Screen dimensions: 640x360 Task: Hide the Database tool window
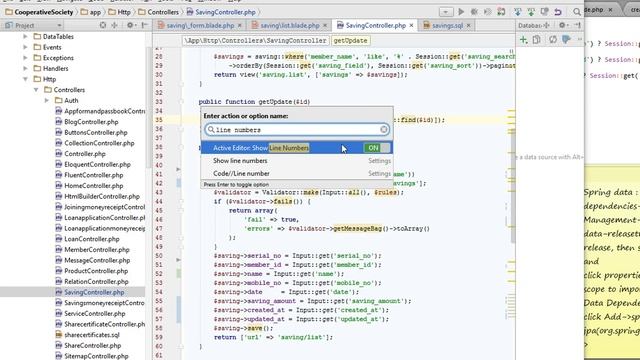[578, 25]
